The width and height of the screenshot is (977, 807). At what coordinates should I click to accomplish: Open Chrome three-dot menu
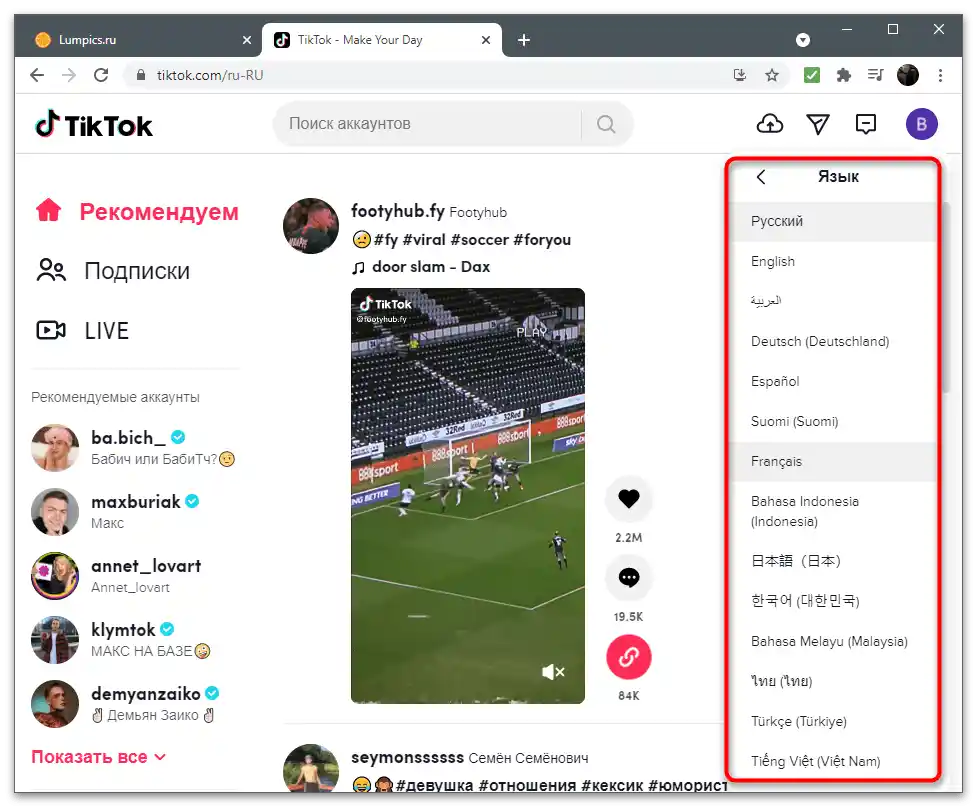pyautogui.click(x=940, y=75)
